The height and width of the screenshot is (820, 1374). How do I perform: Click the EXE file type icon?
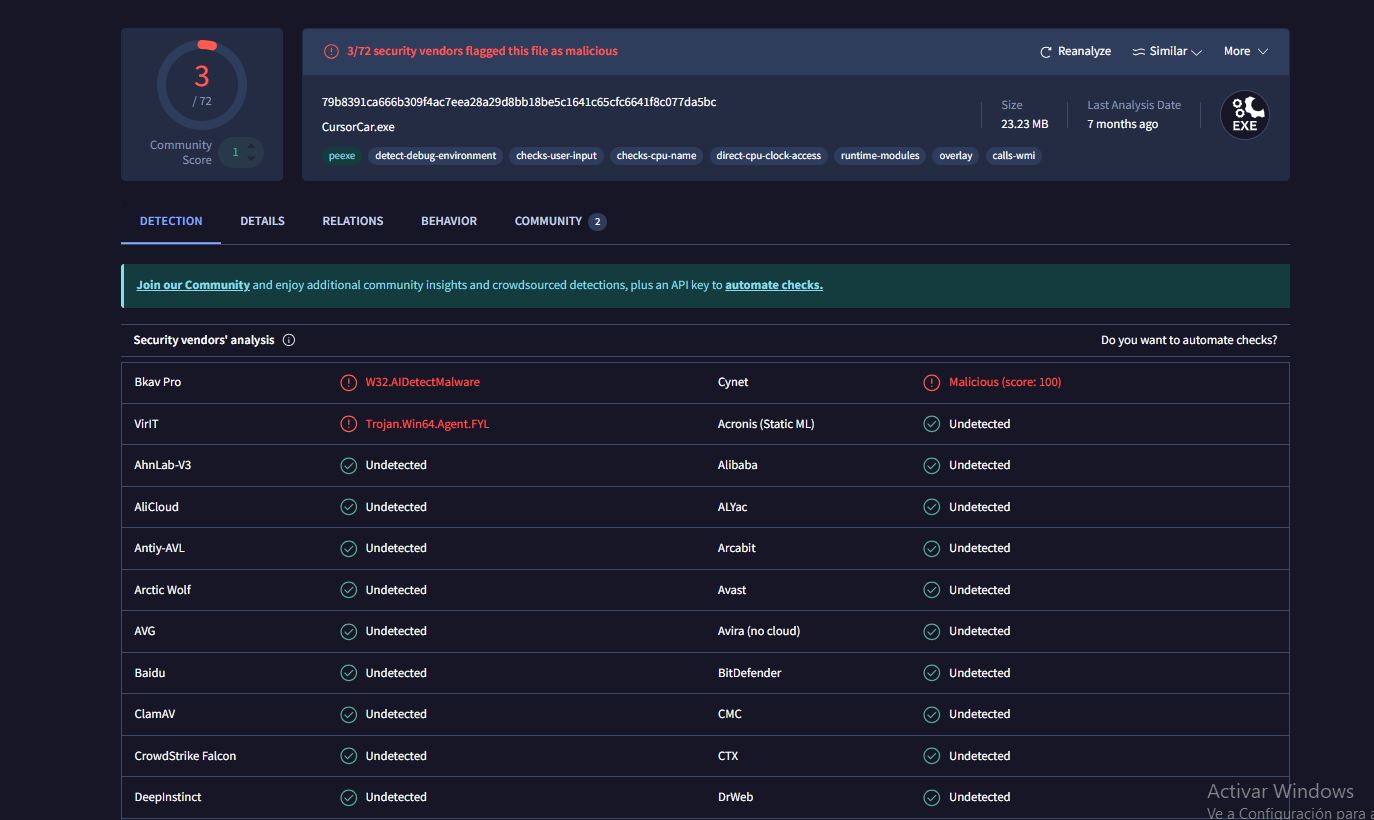(1245, 115)
